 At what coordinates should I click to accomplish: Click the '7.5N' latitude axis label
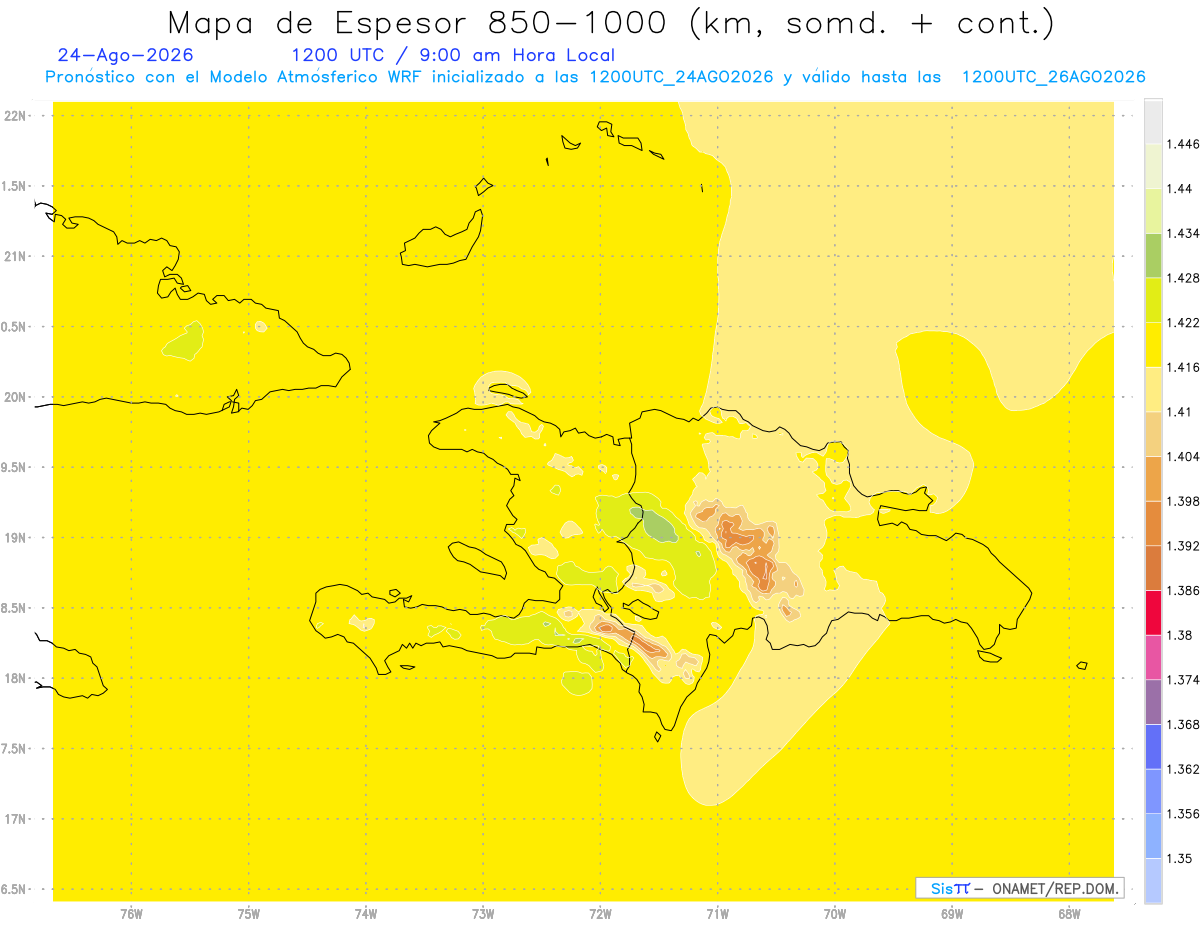pyautogui.click(x=15, y=749)
